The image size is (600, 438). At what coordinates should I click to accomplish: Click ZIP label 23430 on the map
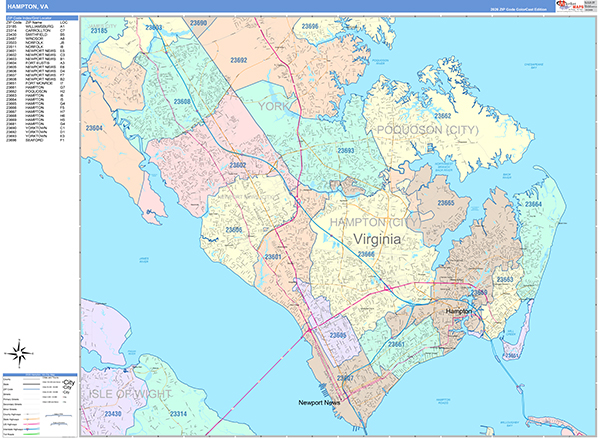coord(113,414)
